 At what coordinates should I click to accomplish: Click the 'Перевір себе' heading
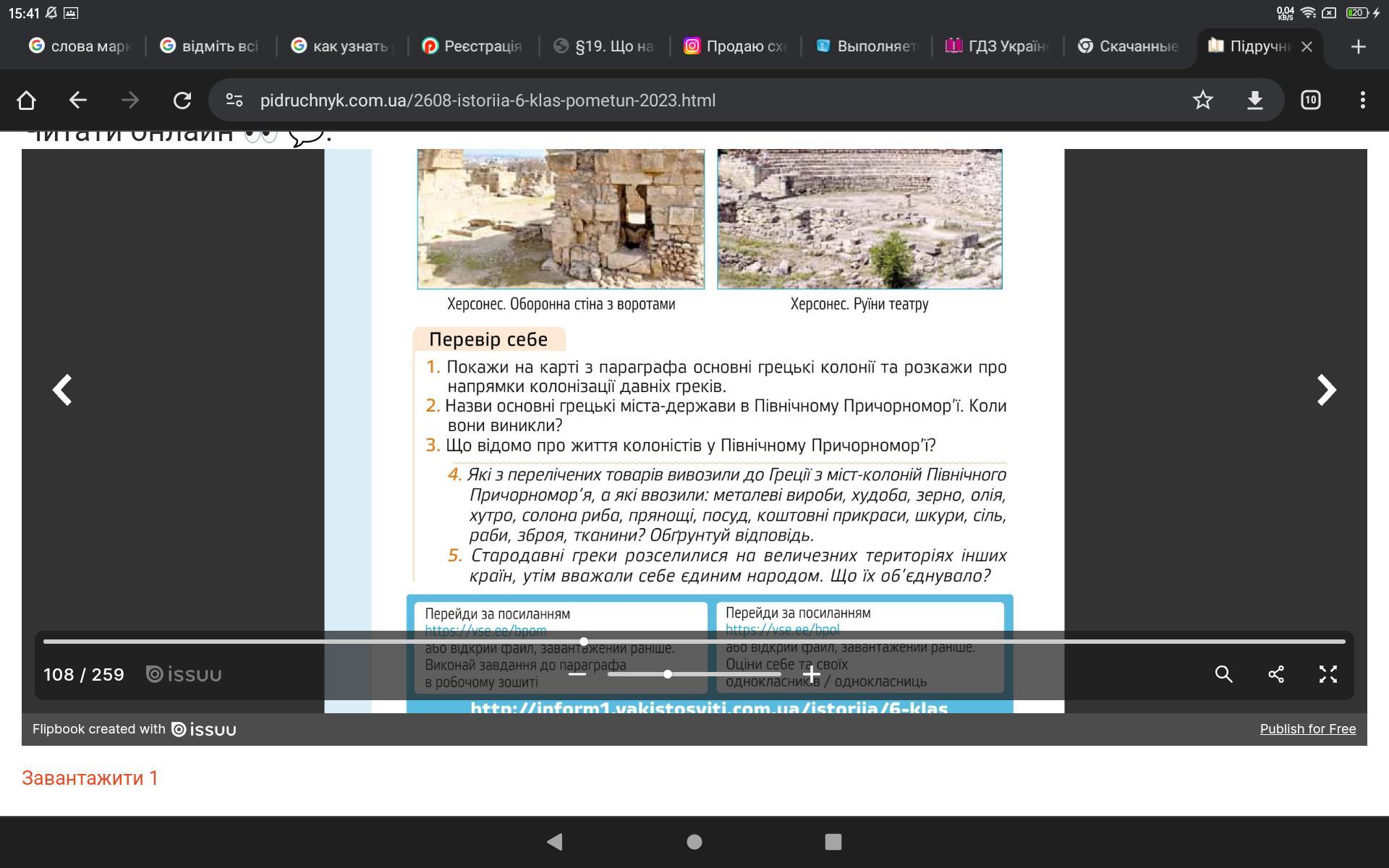[488, 339]
